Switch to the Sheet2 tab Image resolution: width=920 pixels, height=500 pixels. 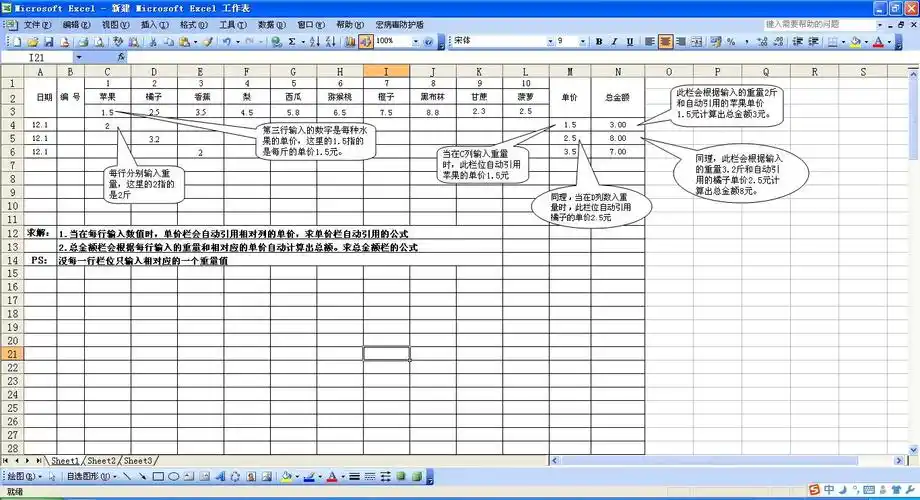[102, 460]
